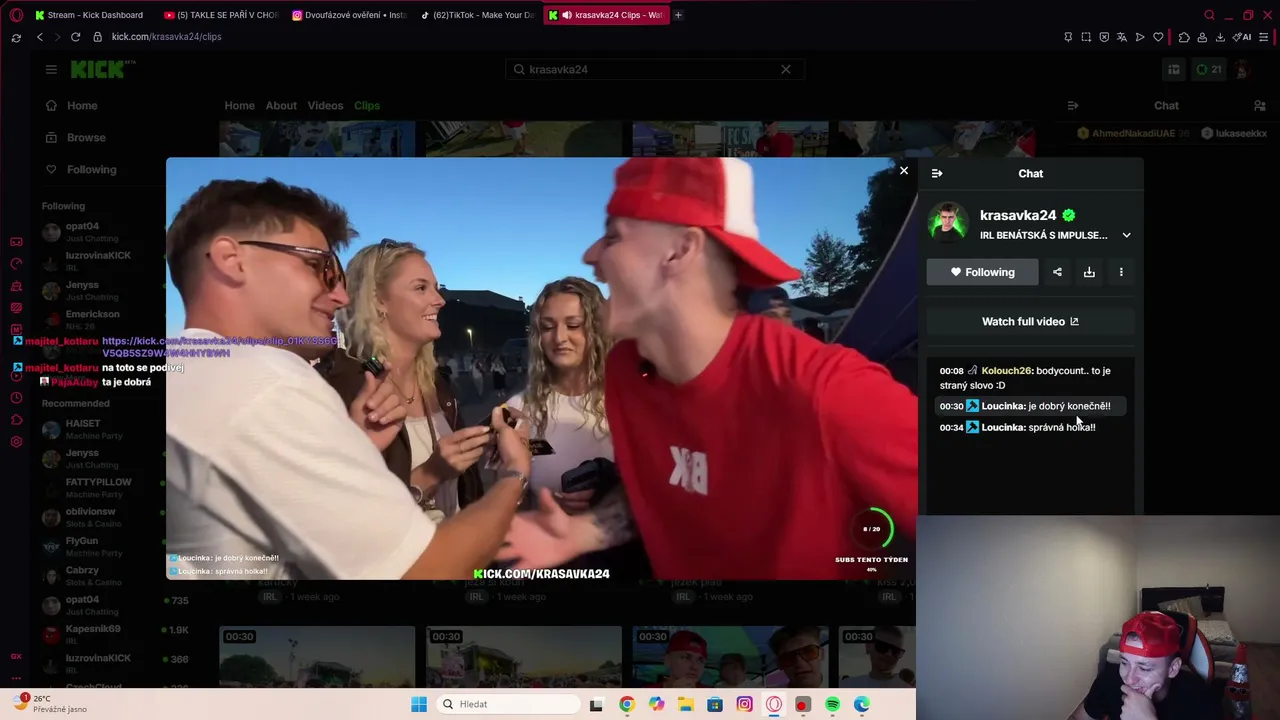Select Loucinka message 'správná holka!!'
This screenshot has width=1280, height=720.
[1030, 427]
